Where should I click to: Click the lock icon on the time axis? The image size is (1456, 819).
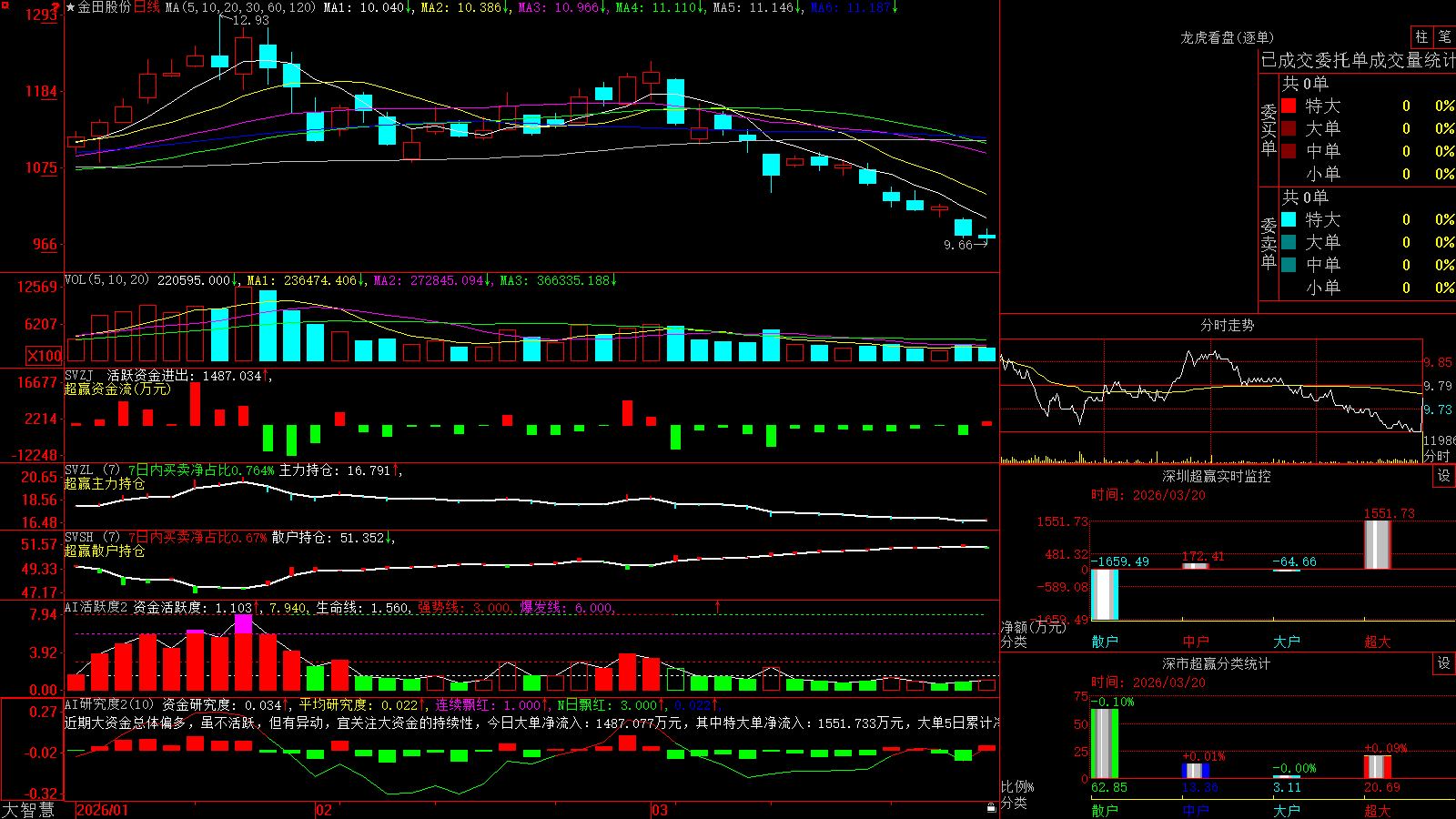coord(992,808)
